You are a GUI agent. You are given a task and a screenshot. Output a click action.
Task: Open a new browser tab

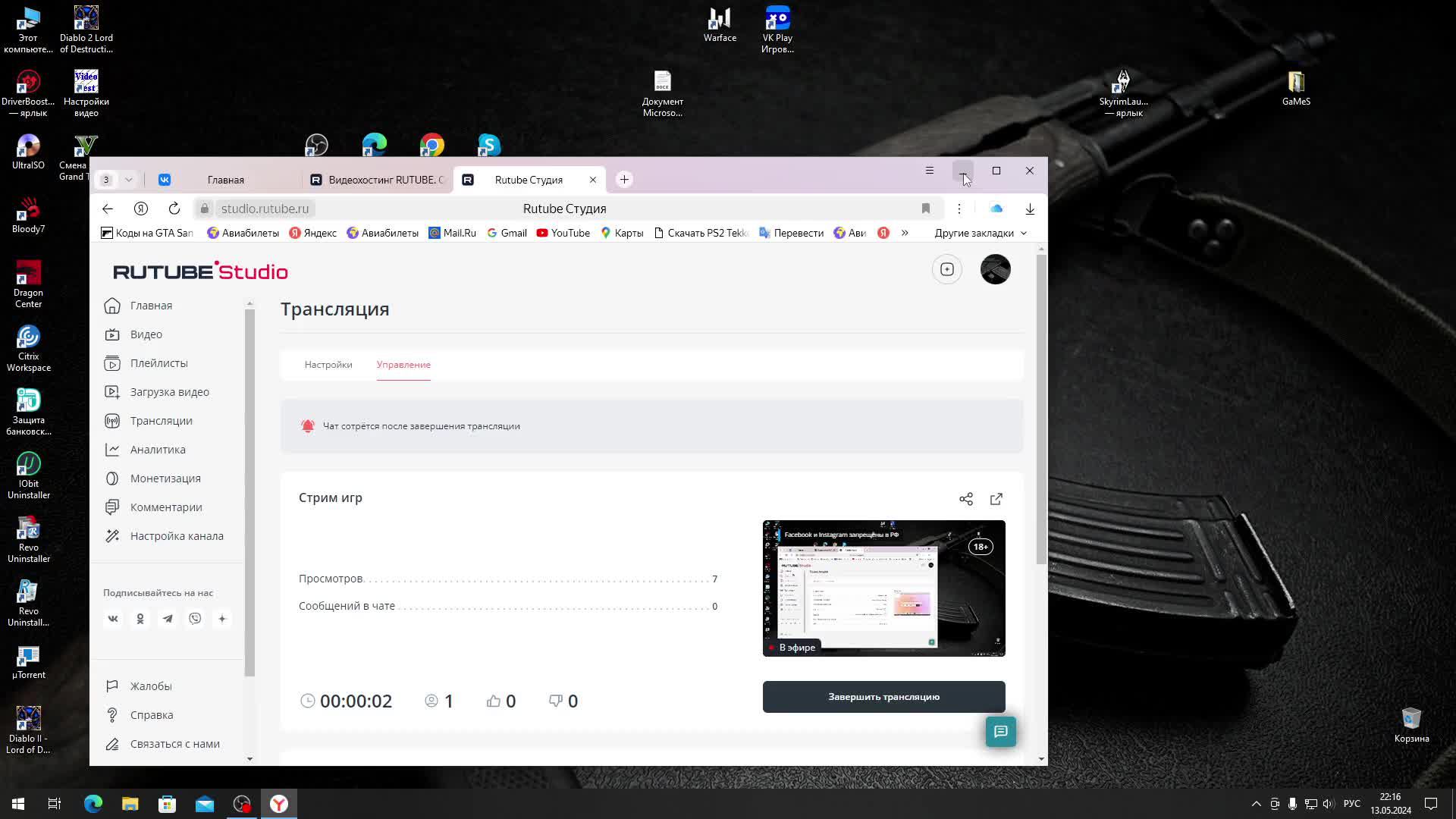[x=624, y=180]
